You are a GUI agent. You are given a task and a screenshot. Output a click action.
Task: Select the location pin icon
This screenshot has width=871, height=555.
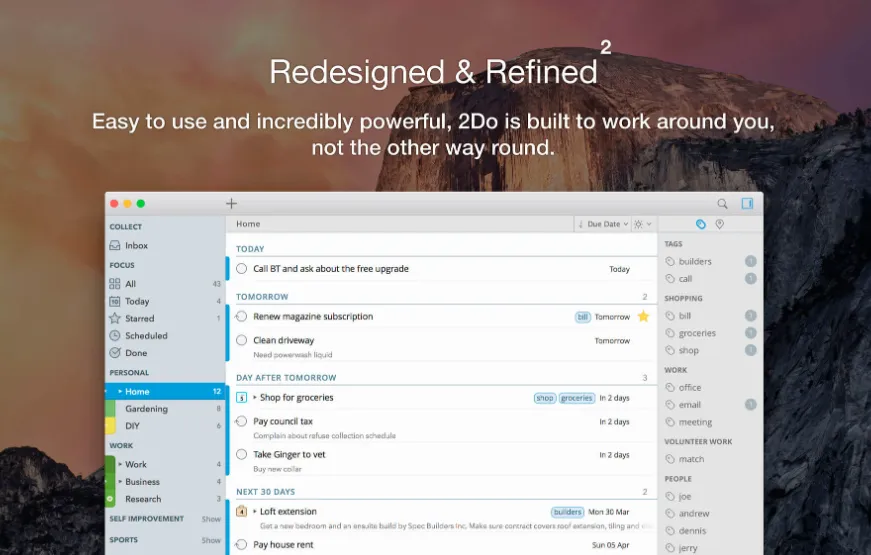pos(719,224)
